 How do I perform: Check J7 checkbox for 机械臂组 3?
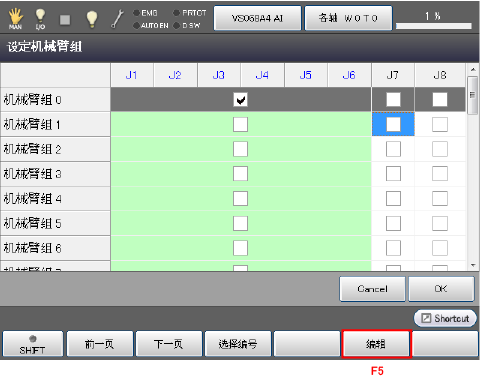[x=393, y=174]
